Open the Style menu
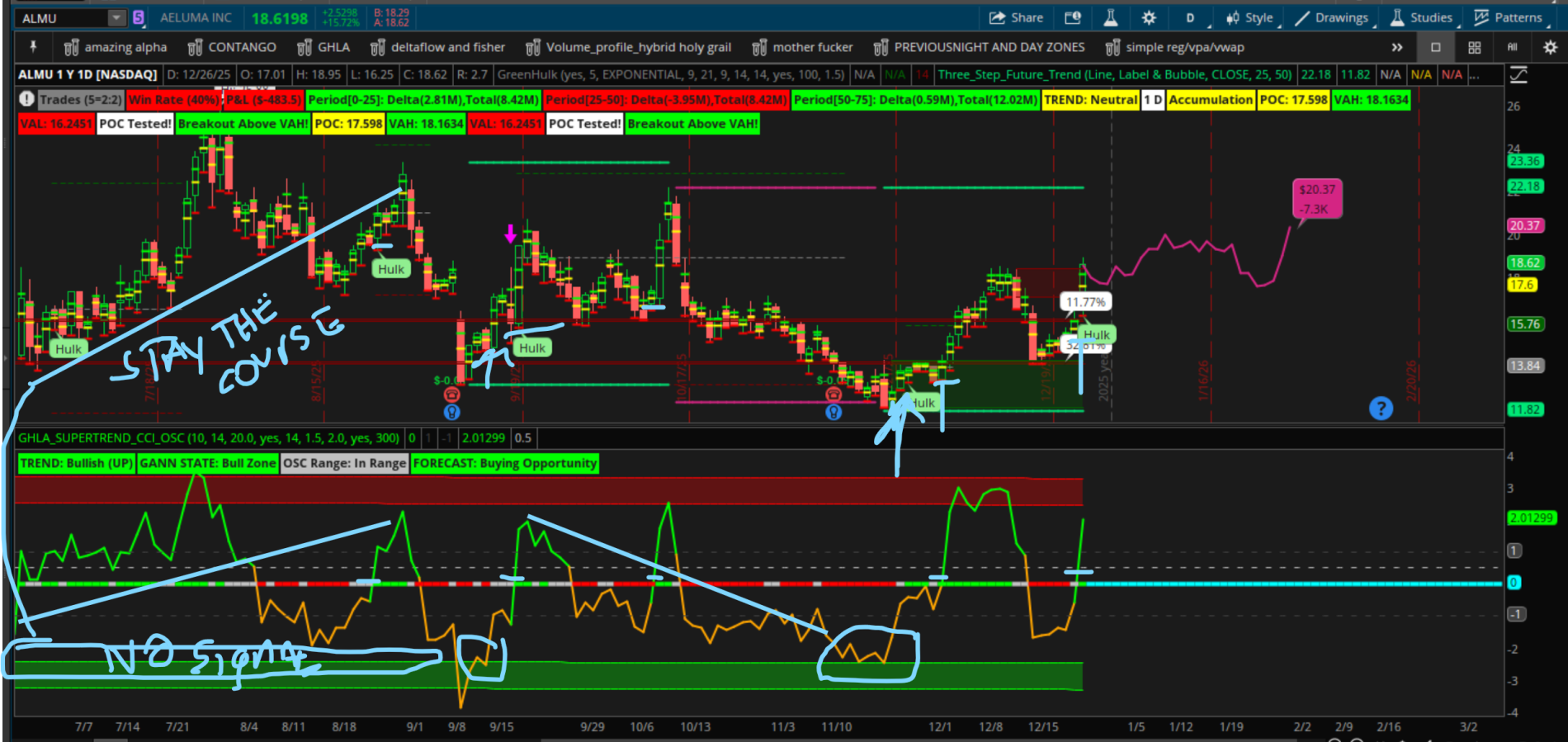Image resolution: width=1568 pixels, height=742 pixels. (x=1249, y=17)
